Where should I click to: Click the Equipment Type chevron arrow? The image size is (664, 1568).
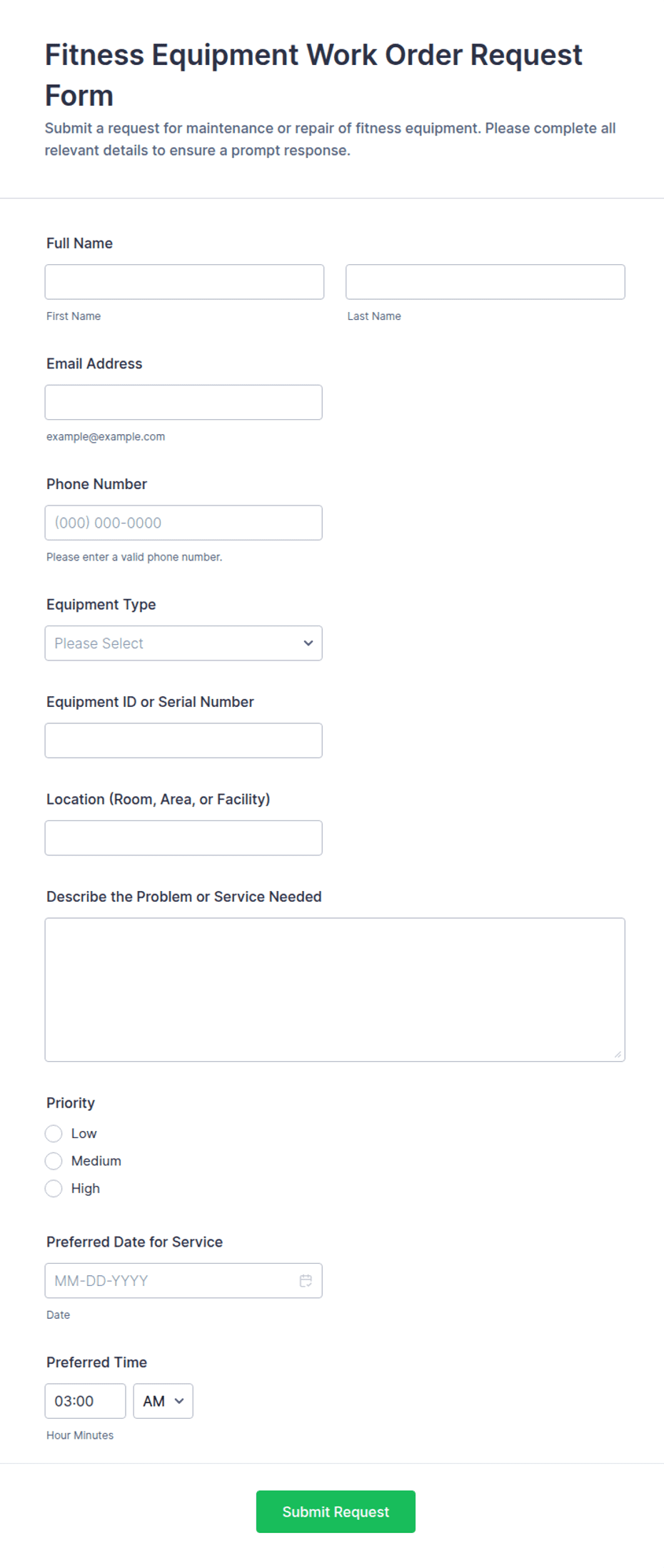(x=308, y=643)
